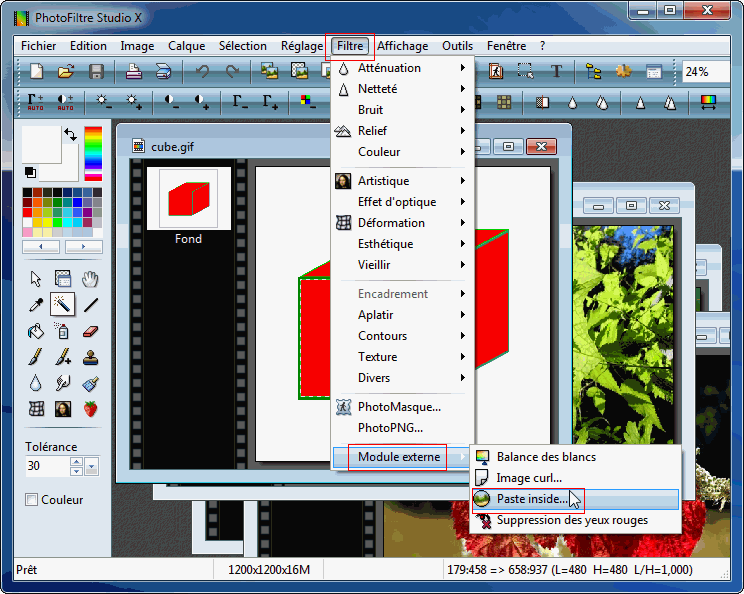This screenshot has width=744, height=594.
Task: Click the Auto contrast icon
Action: [x=65, y=102]
